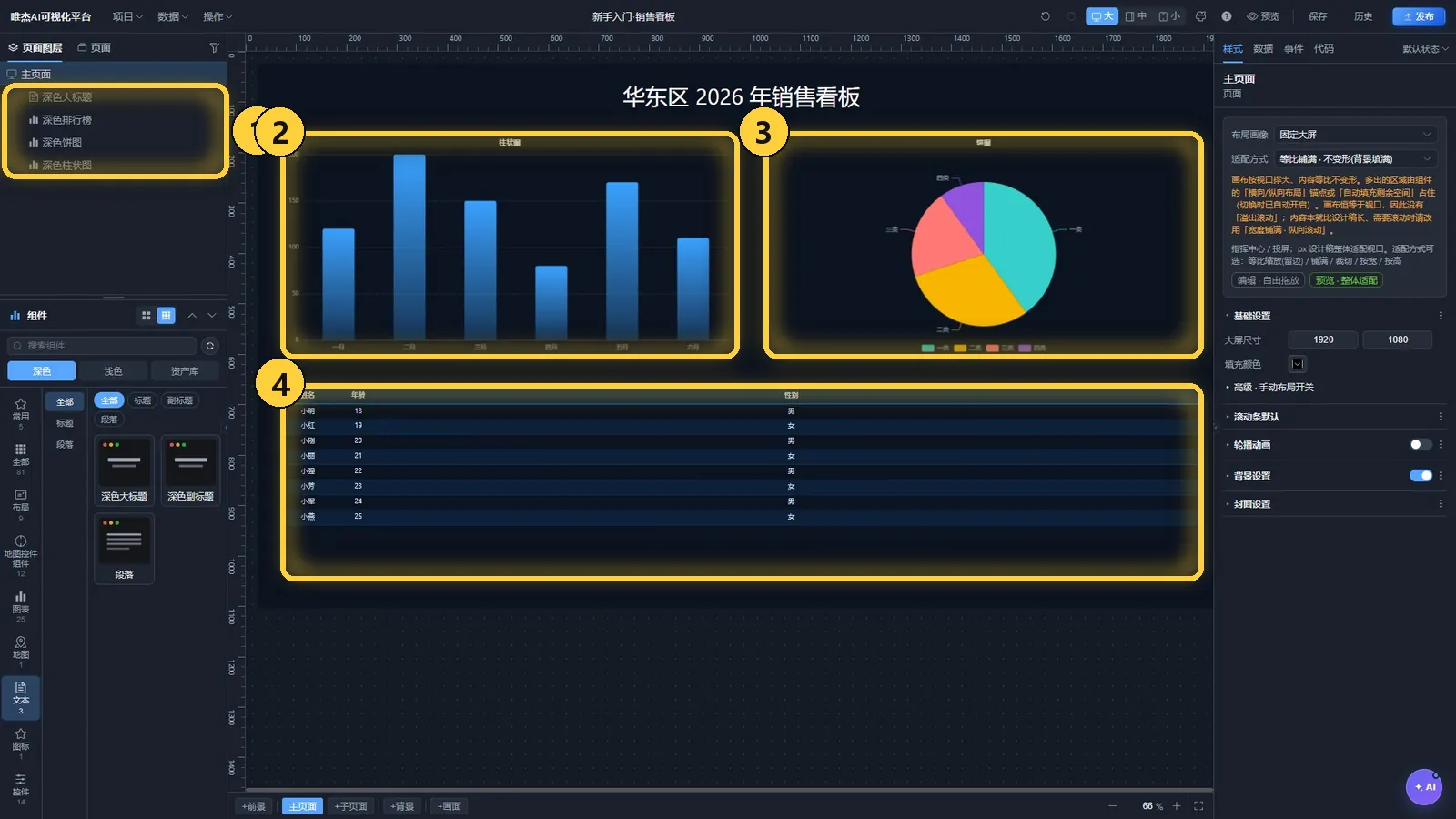Switch component list to large grid view
Viewport: 1456px width, 819px height.
point(147,316)
